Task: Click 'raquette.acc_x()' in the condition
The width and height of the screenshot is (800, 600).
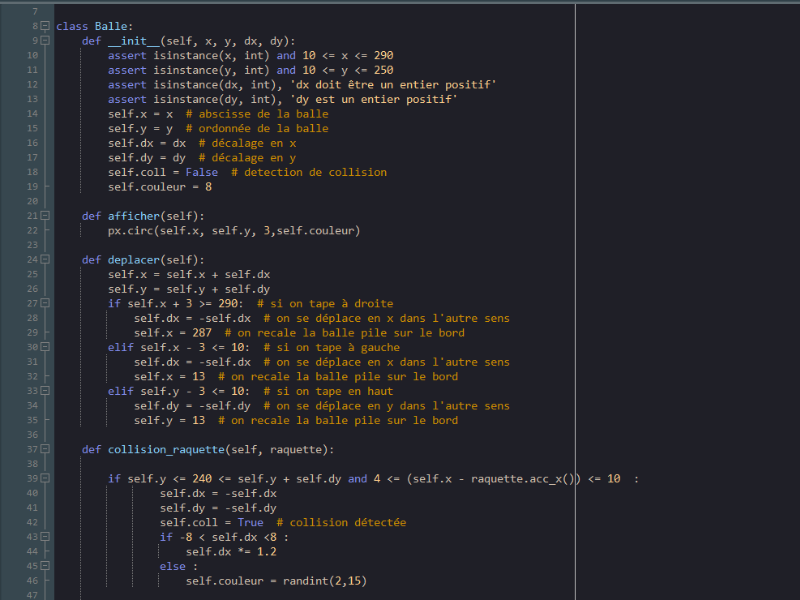Action: click(x=523, y=479)
